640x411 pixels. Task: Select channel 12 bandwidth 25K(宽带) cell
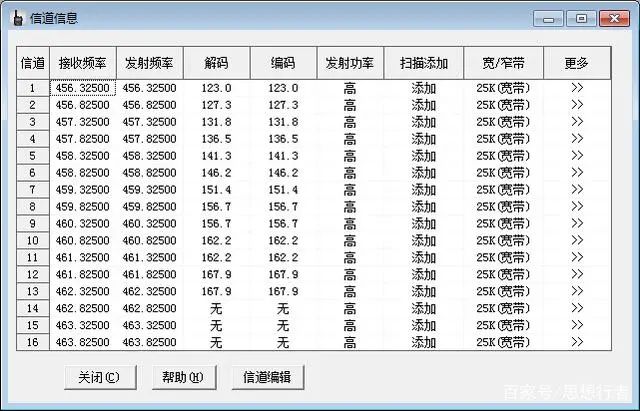point(503,274)
